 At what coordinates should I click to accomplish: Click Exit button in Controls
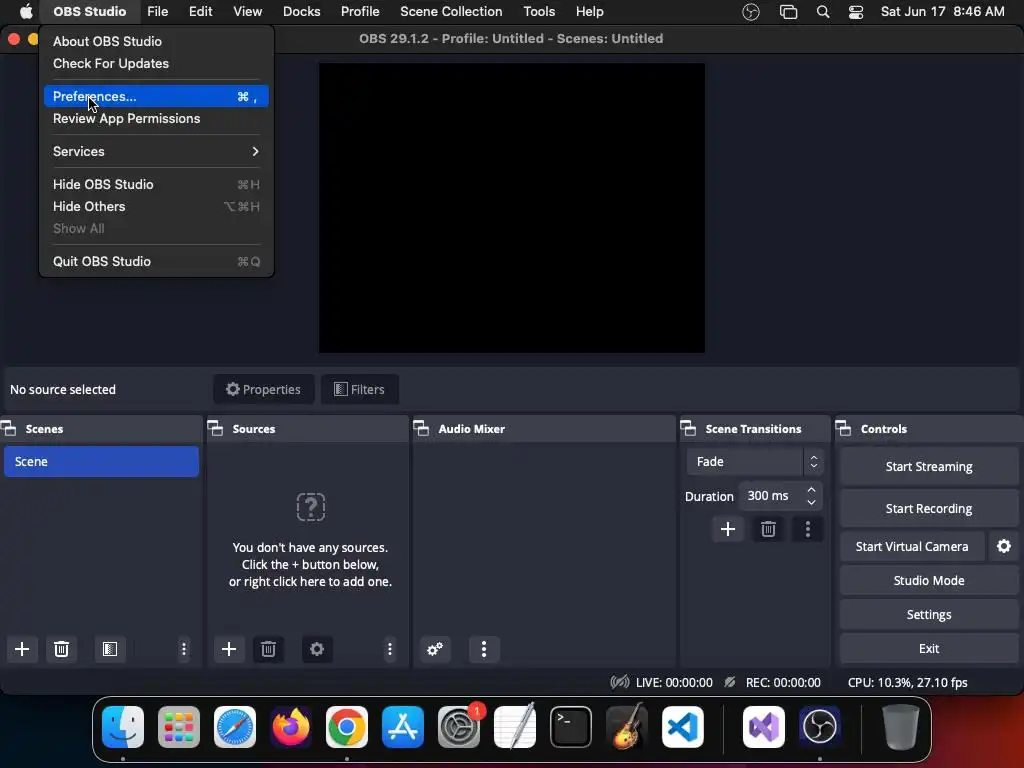coord(929,648)
